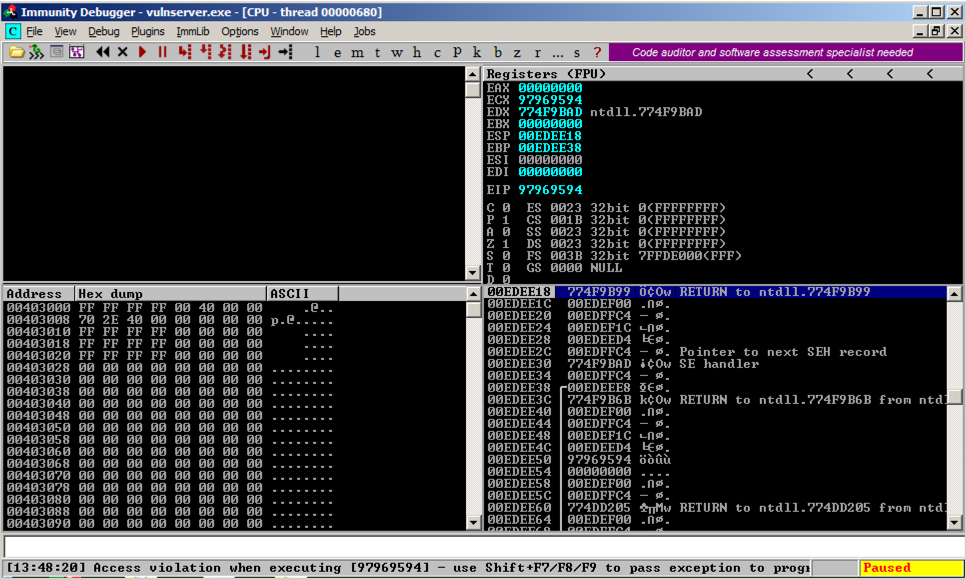
Task: Click the Execute till return icon
Action: [x=265, y=52]
